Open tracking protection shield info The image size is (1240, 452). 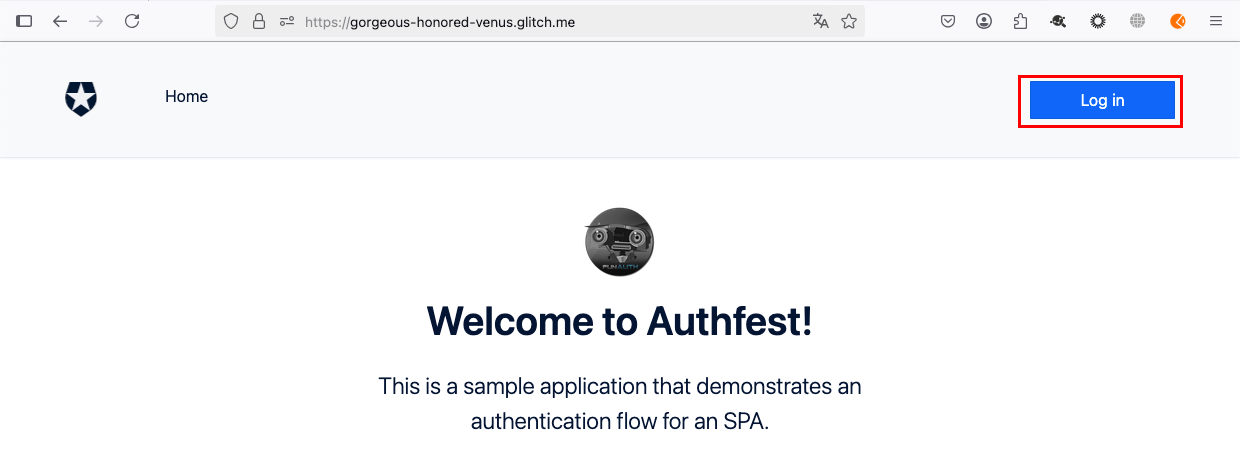231,21
